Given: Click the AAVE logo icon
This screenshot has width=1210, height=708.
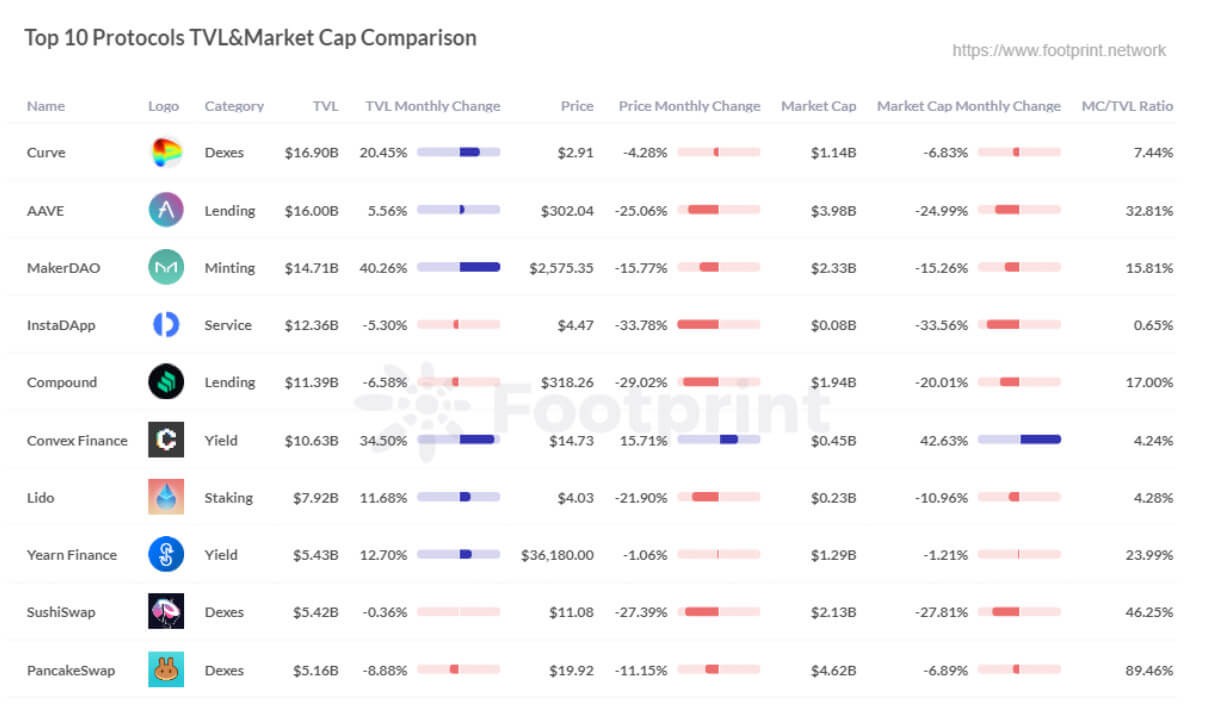Looking at the screenshot, I should [166, 210].
